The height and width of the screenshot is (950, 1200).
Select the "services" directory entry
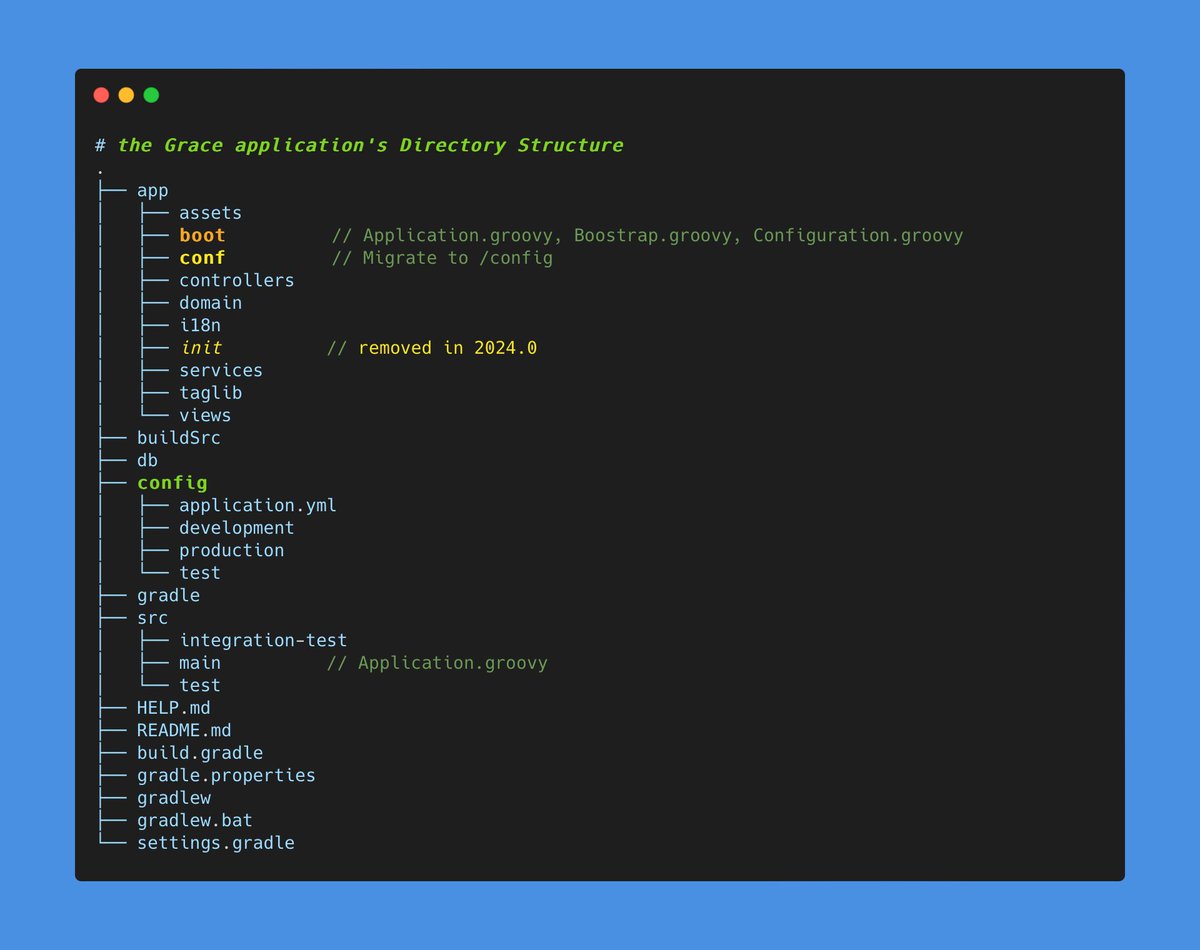pyautogui.click(x=221, y=371)
